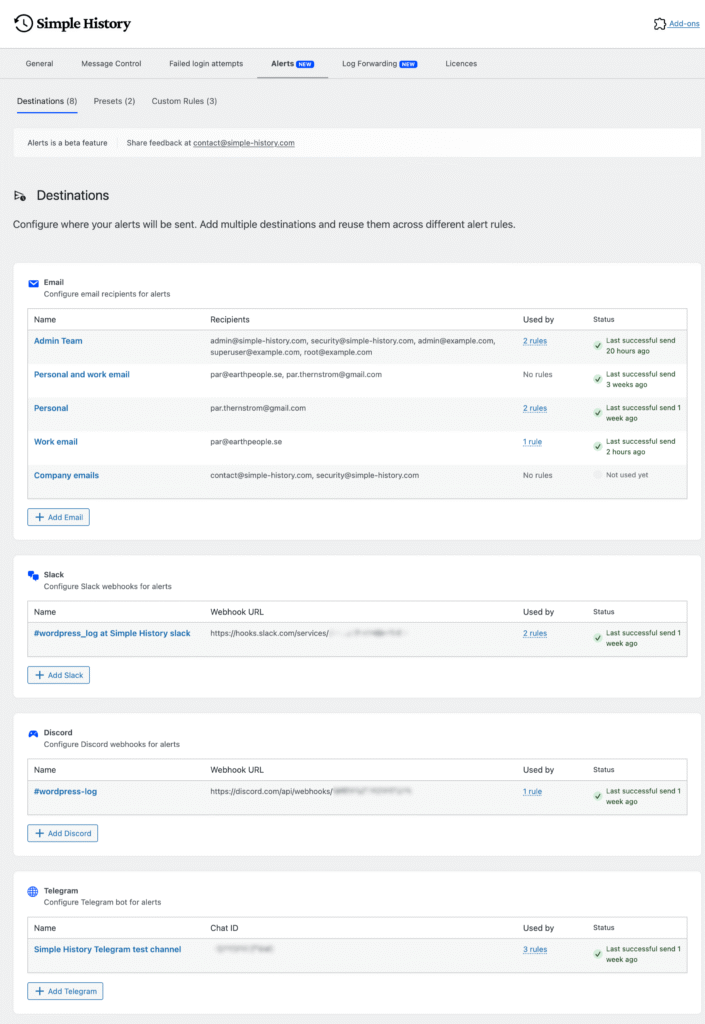Select the Presets (2) sub-tab
705x1024 pixels.
(x=114, y=101)
